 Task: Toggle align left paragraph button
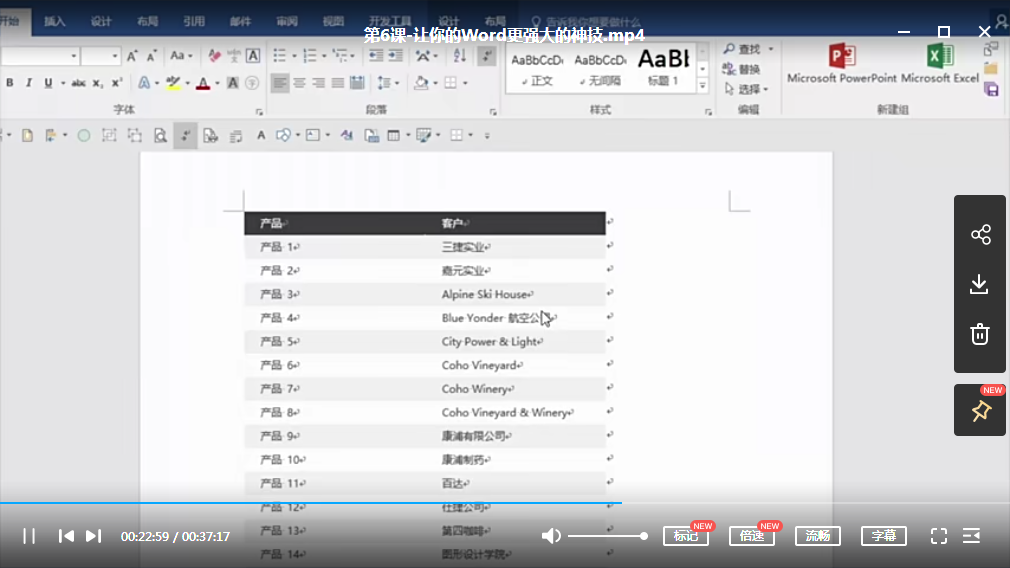280,83
